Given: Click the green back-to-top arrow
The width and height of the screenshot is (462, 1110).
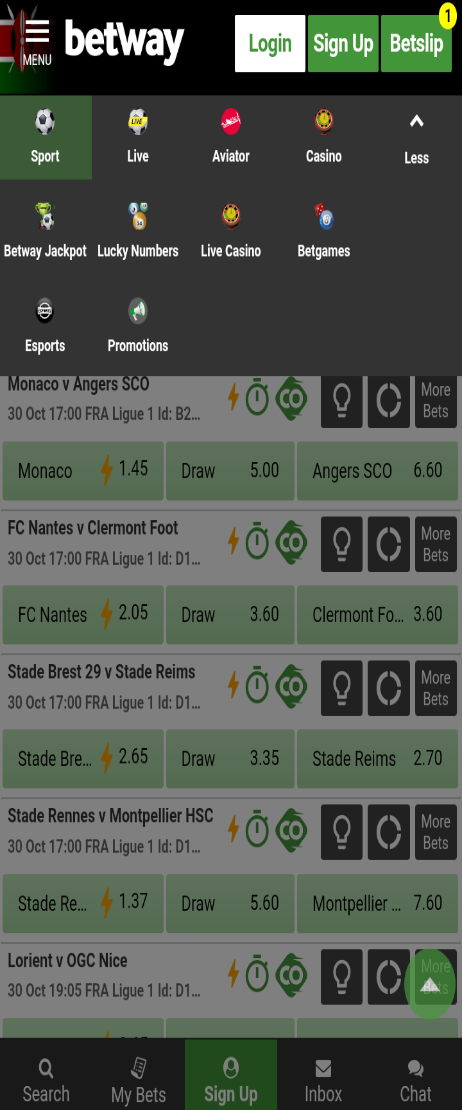Looking at the screenshot, I should pos(430,985).
